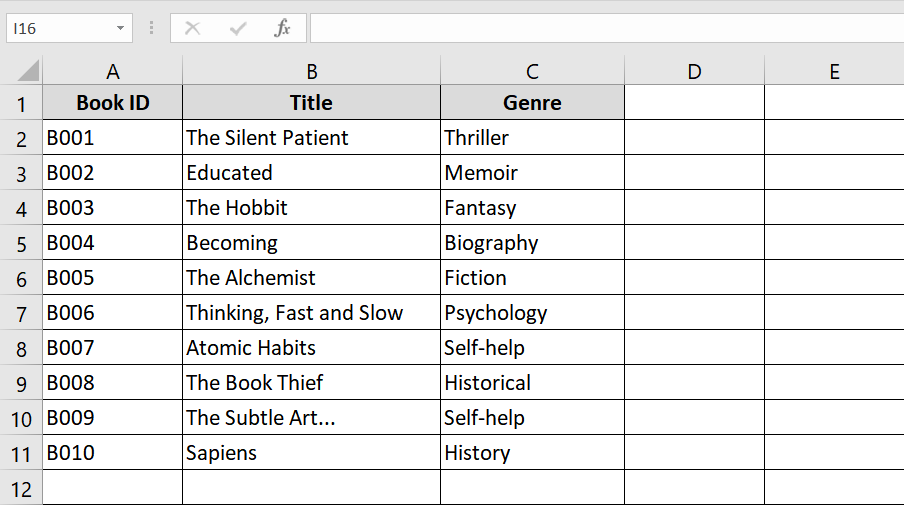Image resolution: width=904 pixels, height=505 pixels.
Task: Click the Genre header cell
Action: pos(532,103)
